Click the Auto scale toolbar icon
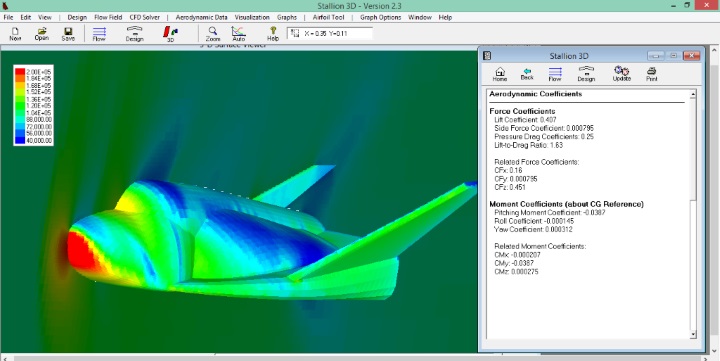This screenshot has width=720, height=361. pos(238,34)
